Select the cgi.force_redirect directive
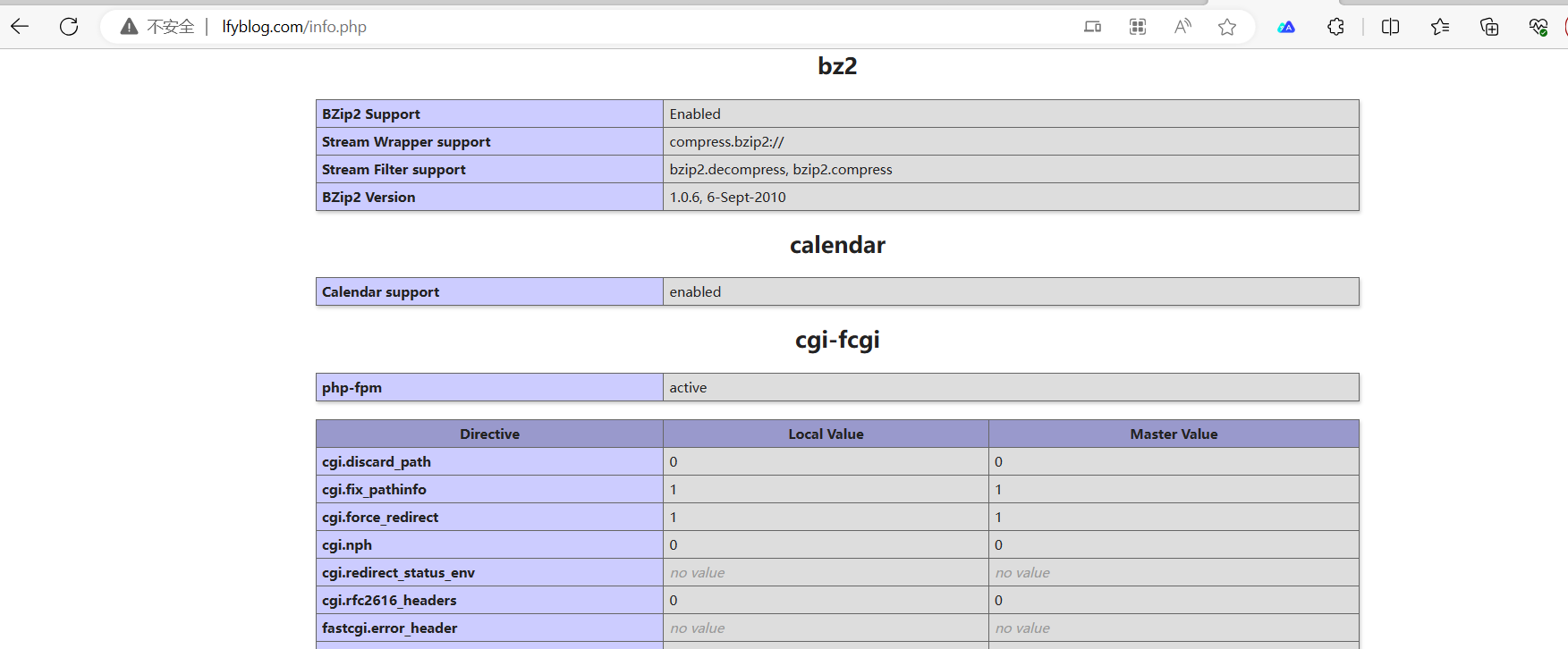The height and width of the screenshot is (649, 1568). [380, 517]
